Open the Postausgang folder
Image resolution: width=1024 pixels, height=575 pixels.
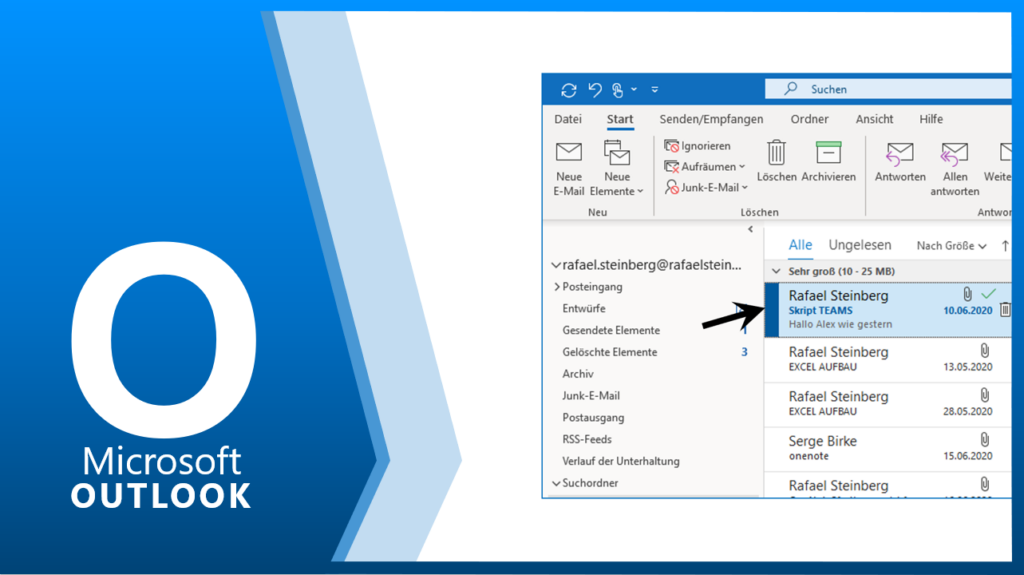(593, 418)
